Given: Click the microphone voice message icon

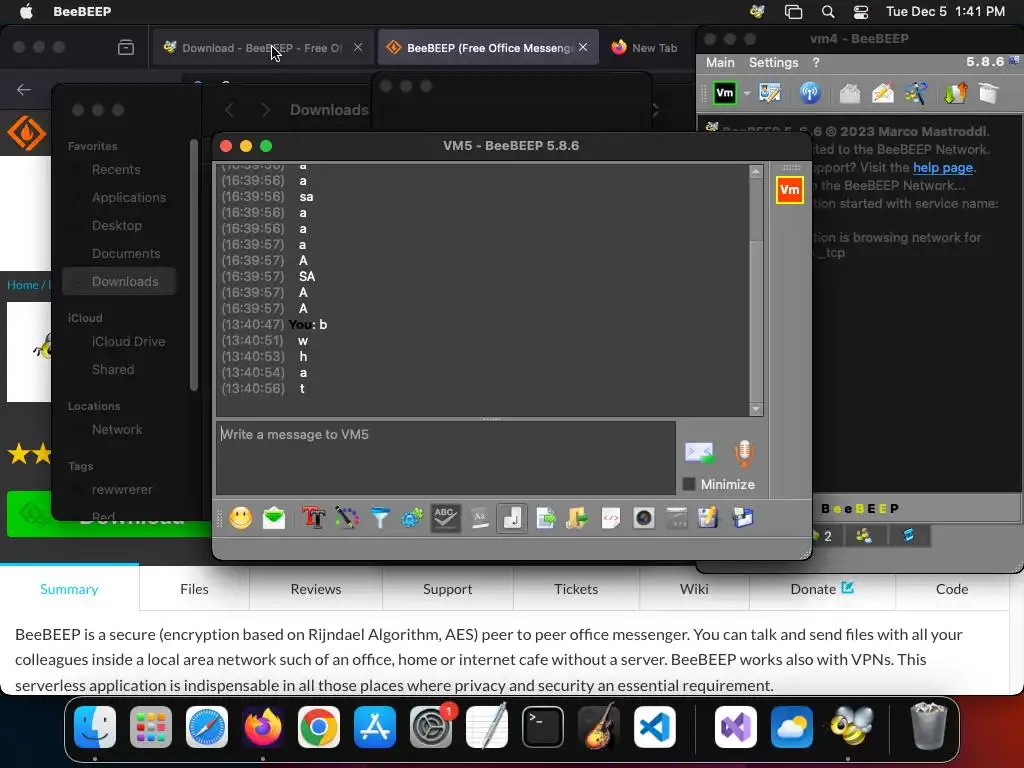Looking at the screenshot, I should pos(744,453).
